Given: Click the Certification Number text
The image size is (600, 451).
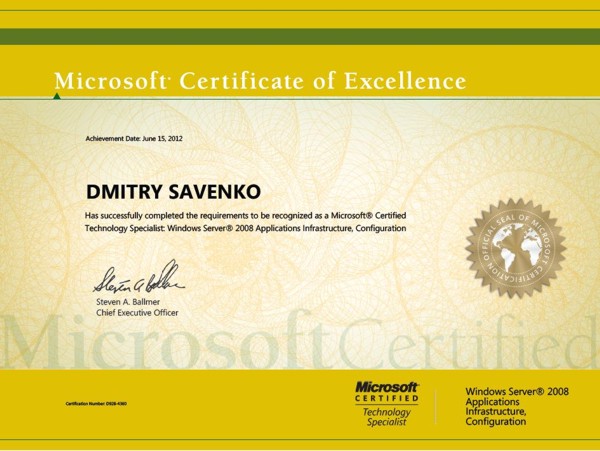Looking at the screenshot, I should coord(96,404).
